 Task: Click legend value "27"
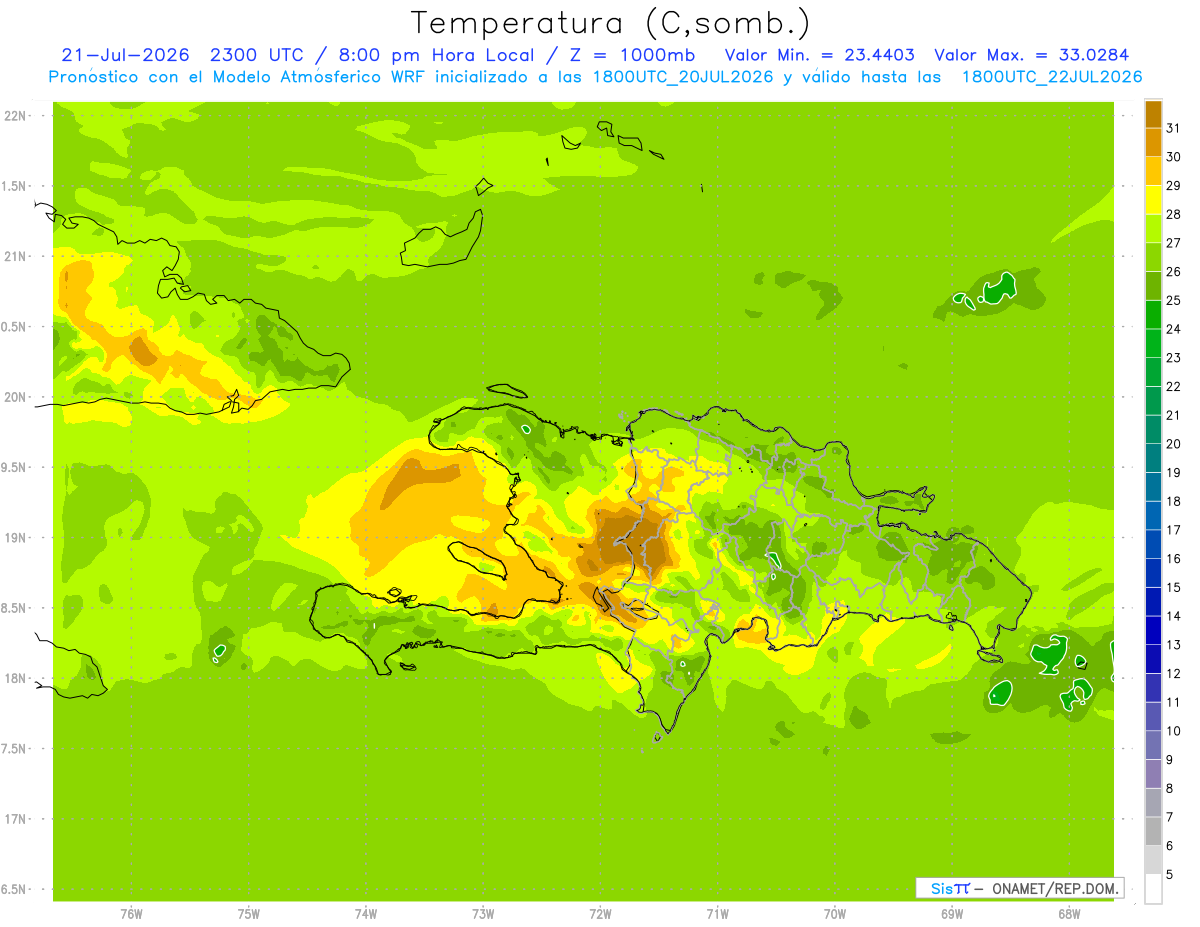tap(1174, 243)
